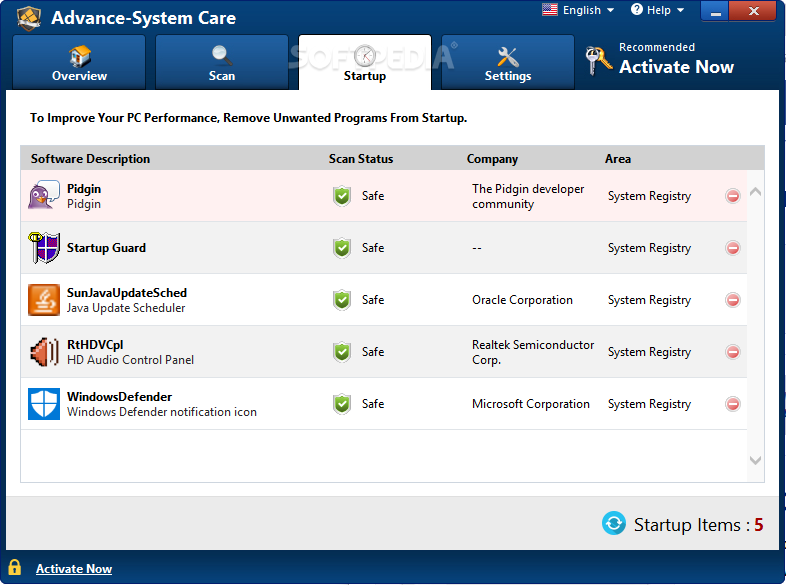Screen dimensions: 786x585
Task: Switch to the Scan tab
Action: click(x=222, y=62)
